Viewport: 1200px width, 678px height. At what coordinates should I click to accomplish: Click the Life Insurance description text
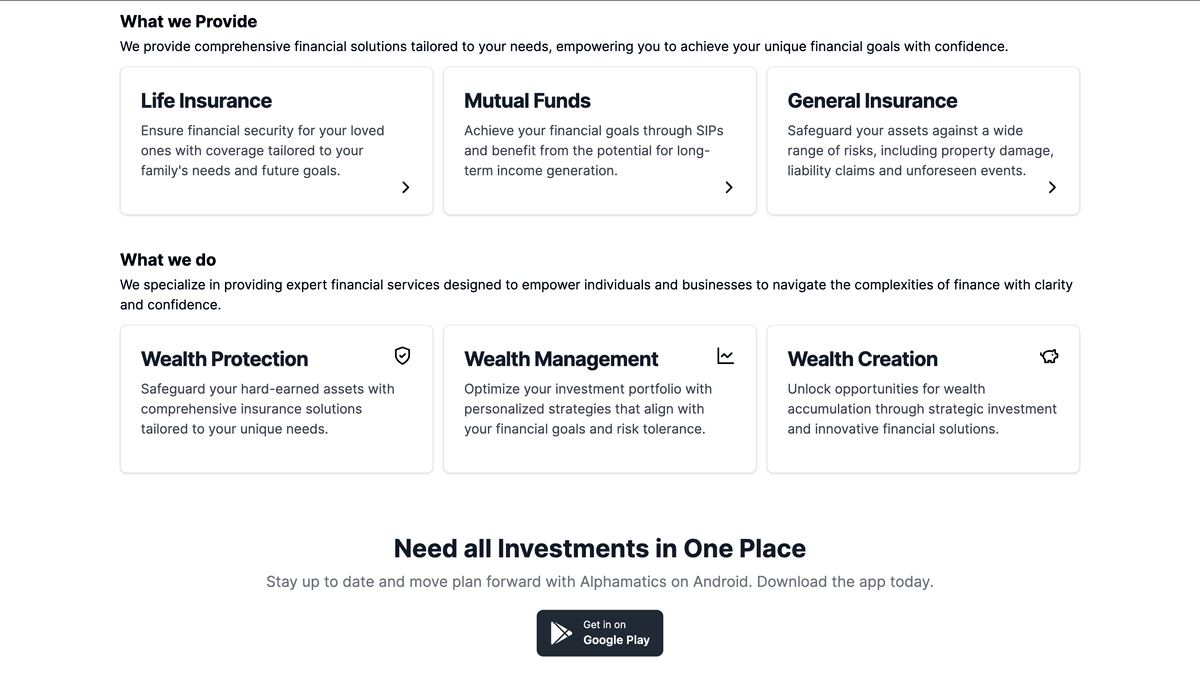coord(263,150)
